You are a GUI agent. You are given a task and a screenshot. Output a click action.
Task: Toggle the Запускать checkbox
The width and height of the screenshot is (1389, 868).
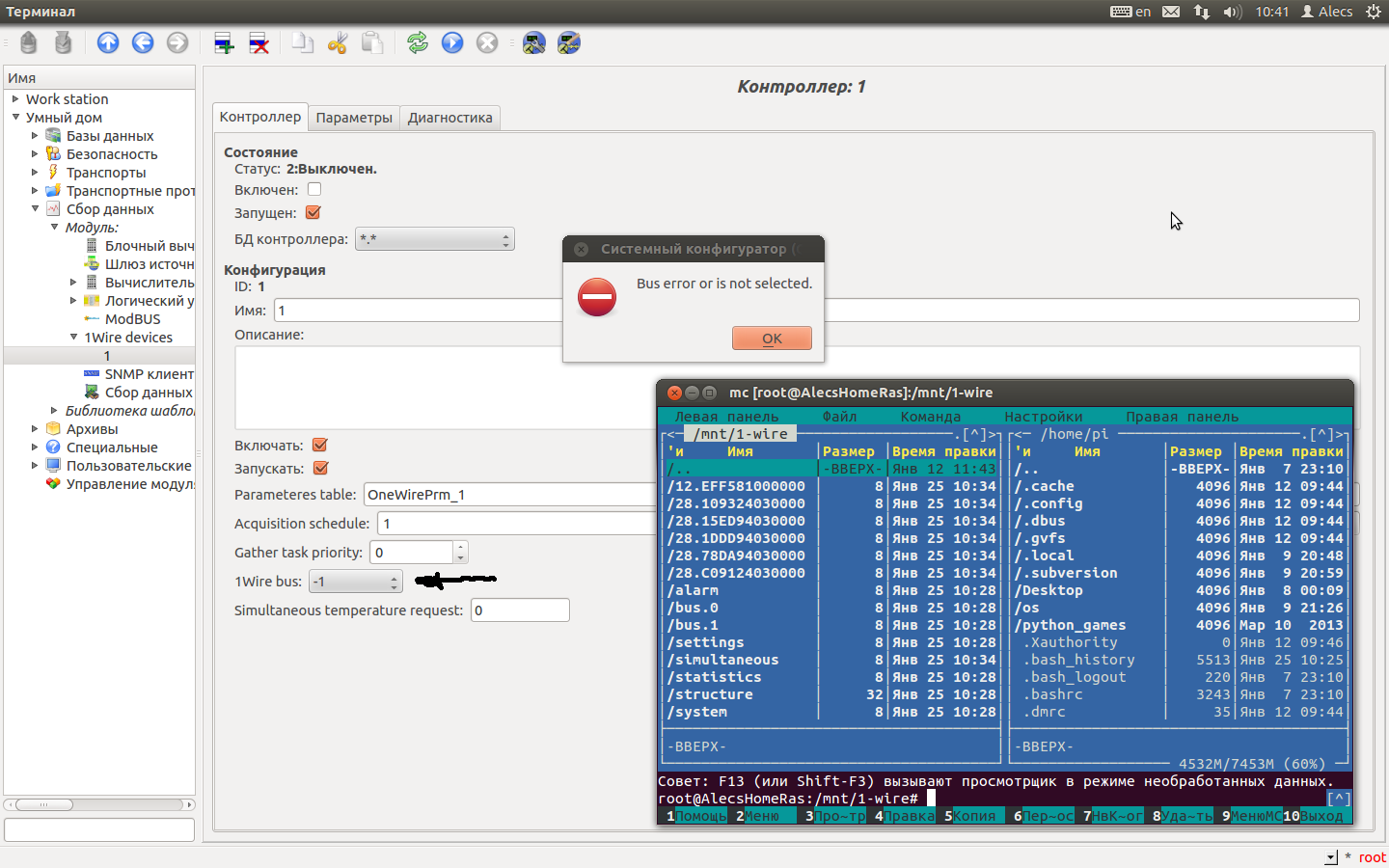tap(321, 469)
